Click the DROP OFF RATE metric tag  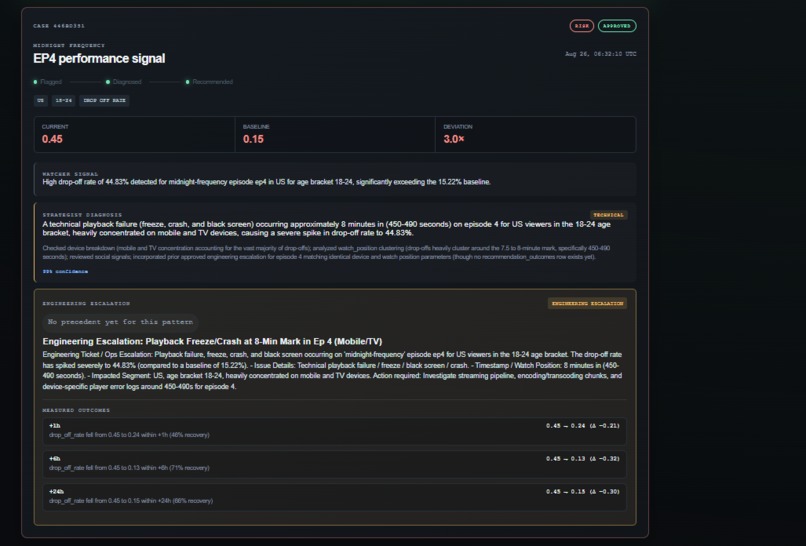pyautogui.click(x=104, y=100)
